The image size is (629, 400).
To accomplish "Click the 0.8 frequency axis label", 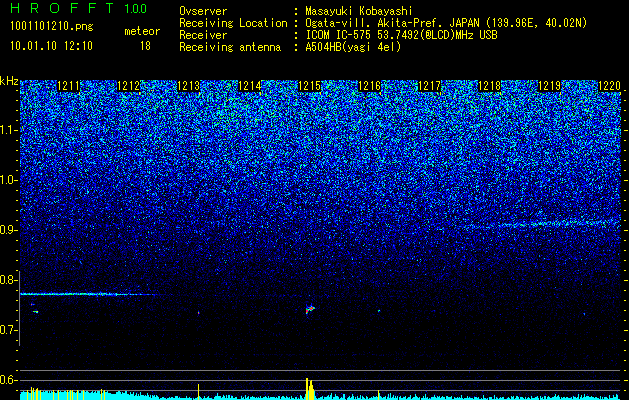I will pos(9,280).
